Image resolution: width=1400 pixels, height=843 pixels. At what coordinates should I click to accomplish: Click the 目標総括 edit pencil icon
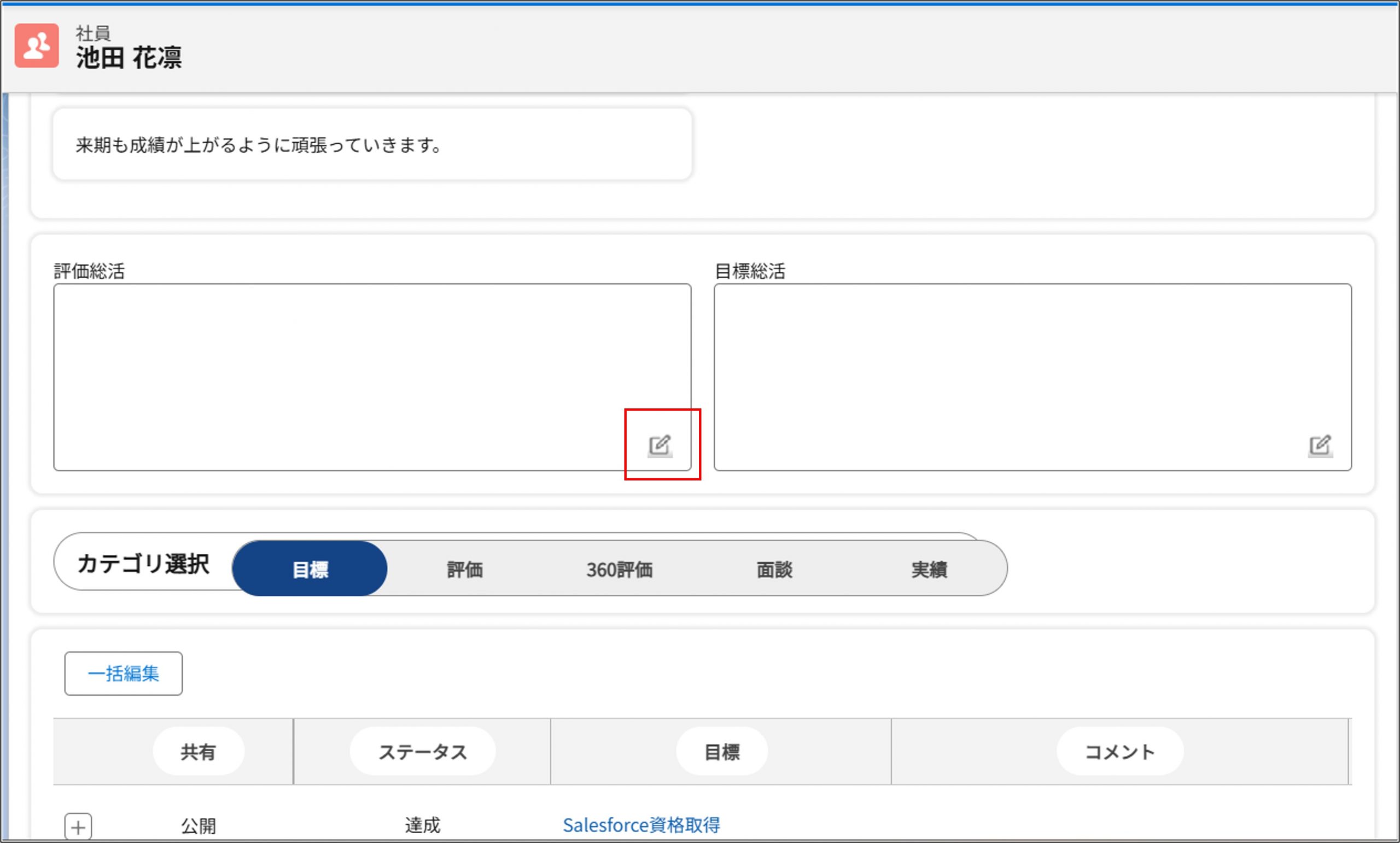click(x=1320, y=446)
